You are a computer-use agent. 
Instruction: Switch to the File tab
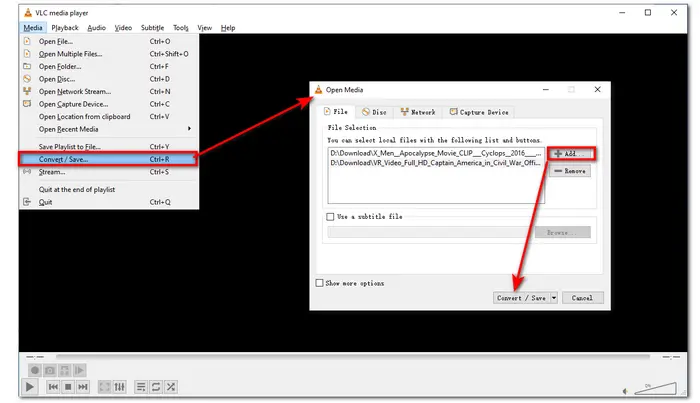(336, 112)
